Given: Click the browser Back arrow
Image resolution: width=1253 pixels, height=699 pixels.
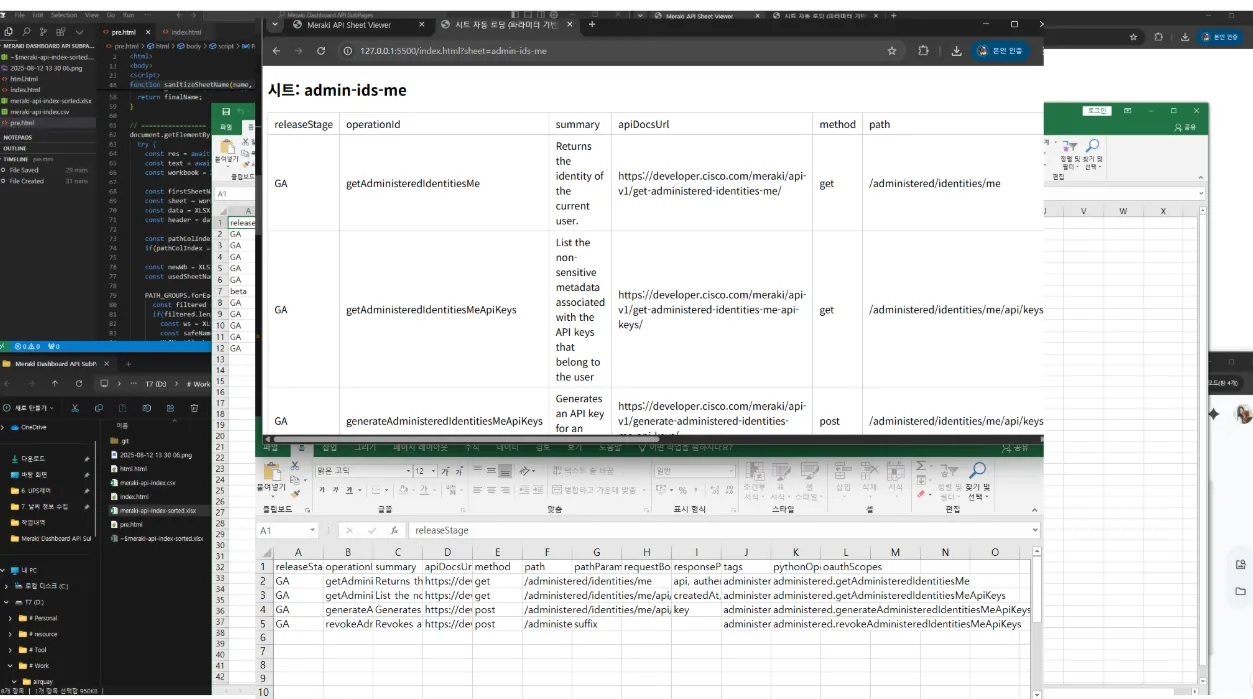Looking at the screenshot, I should click(x=275, y=51).
